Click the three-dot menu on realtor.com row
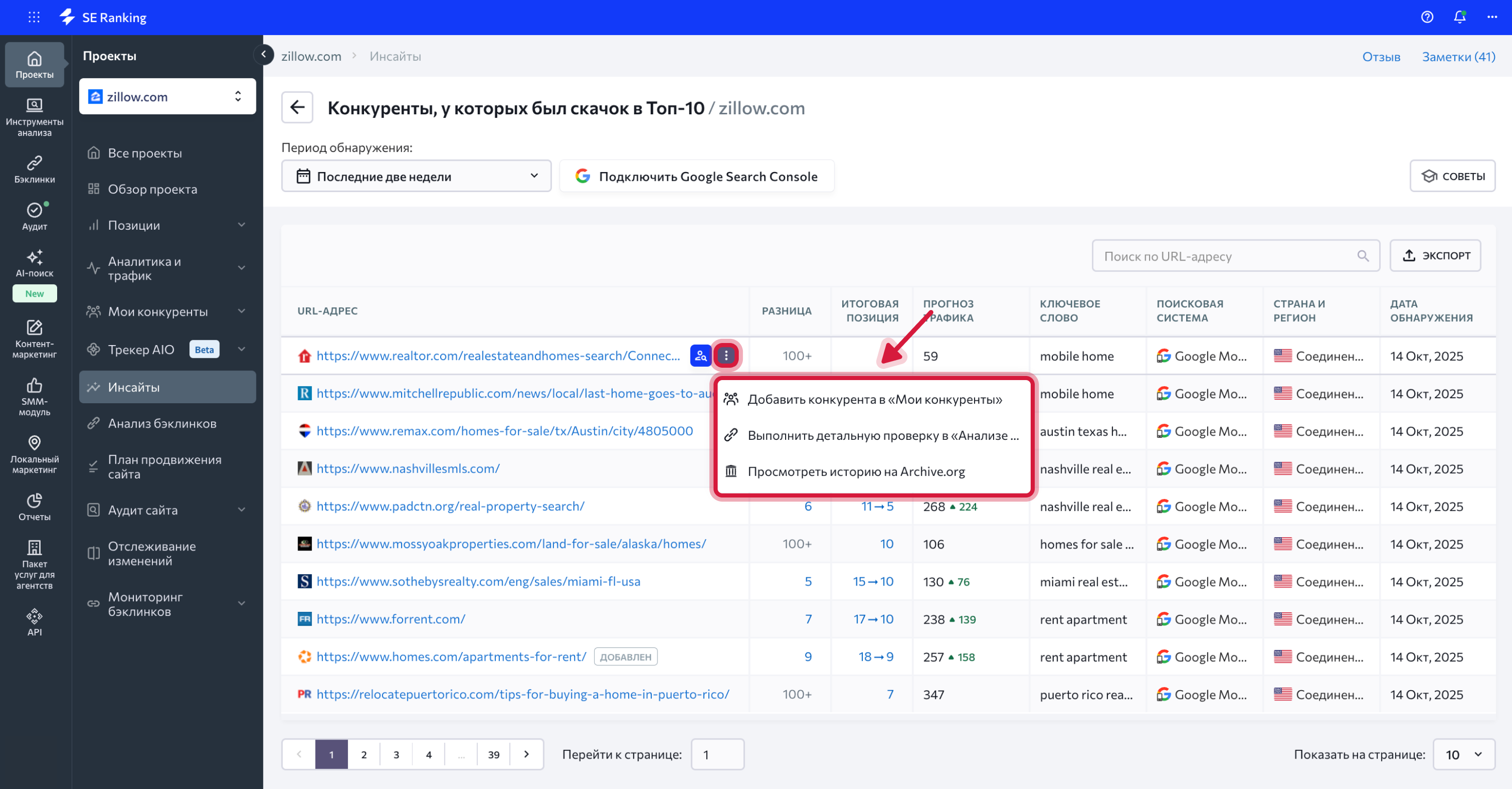 [726, 356]
